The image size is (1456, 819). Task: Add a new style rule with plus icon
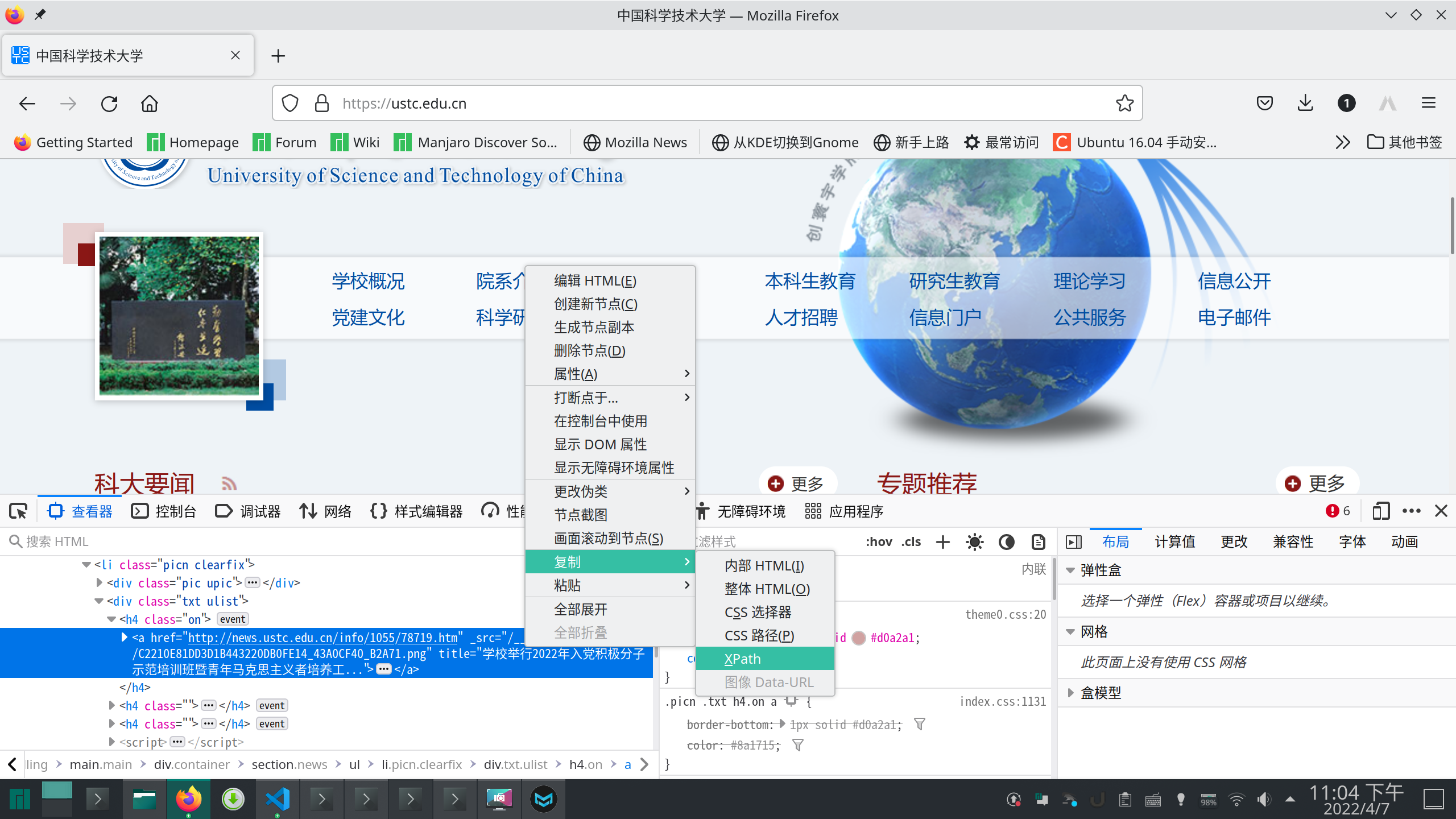[x=943, y=542]
